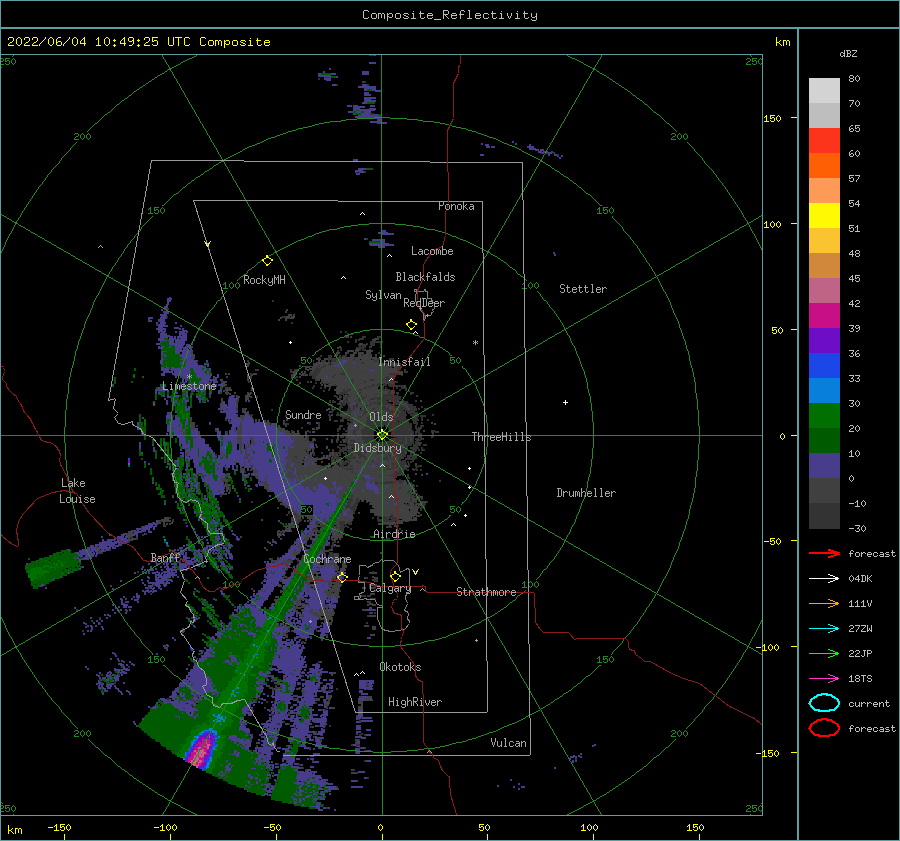
Task: Click the Ponoka label
Action: [456, 206]
